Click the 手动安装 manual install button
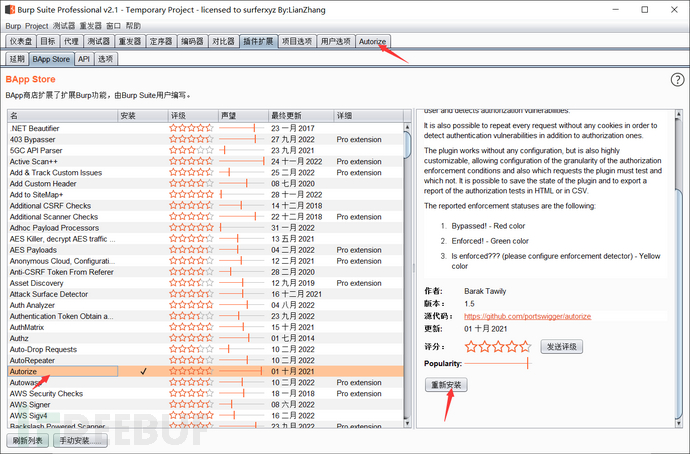 click(80, 440)
